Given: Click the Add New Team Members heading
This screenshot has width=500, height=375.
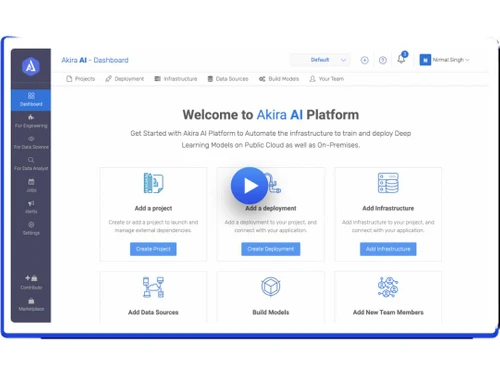Looking at the screenshot, I should (x=388, y=312).
